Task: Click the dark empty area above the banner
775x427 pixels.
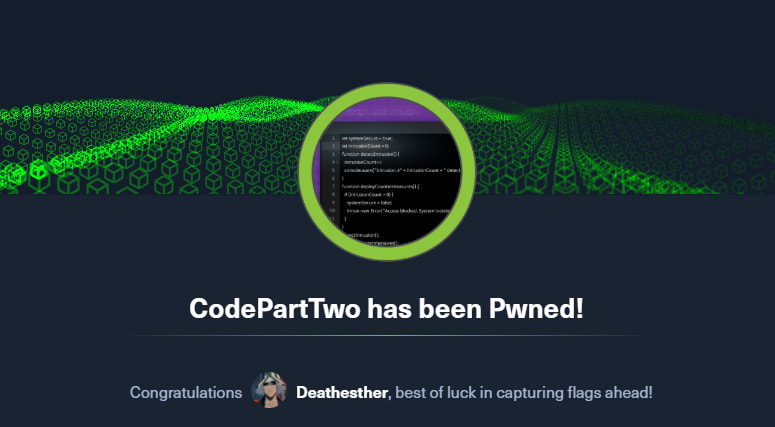Action: click(x=388, y=42)
